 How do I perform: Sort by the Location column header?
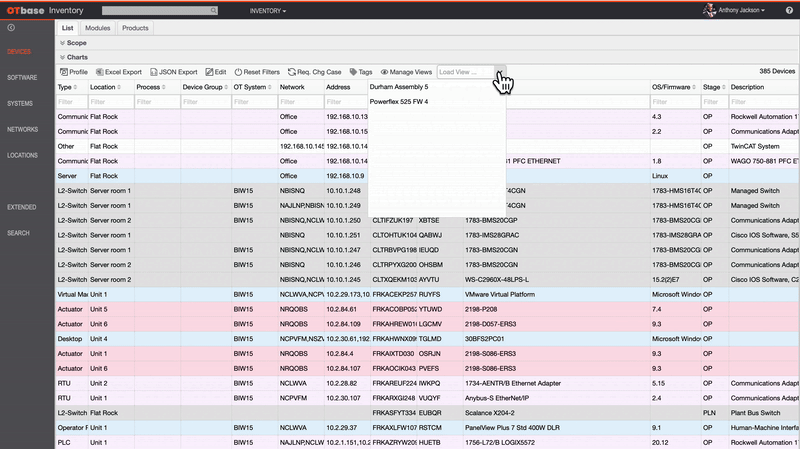(105, 87)
